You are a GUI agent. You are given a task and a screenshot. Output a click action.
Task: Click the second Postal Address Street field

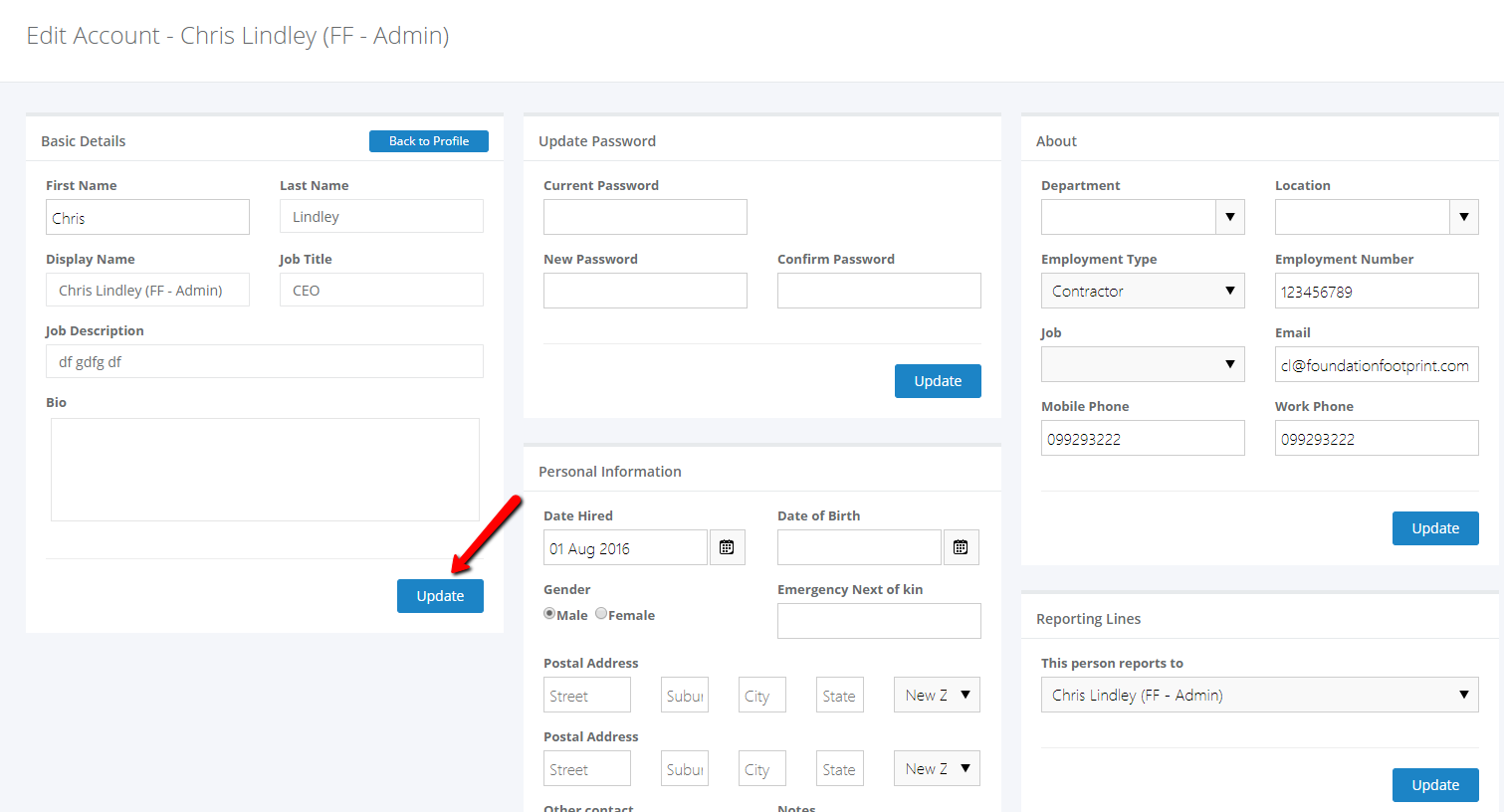(x=587, y=768)
